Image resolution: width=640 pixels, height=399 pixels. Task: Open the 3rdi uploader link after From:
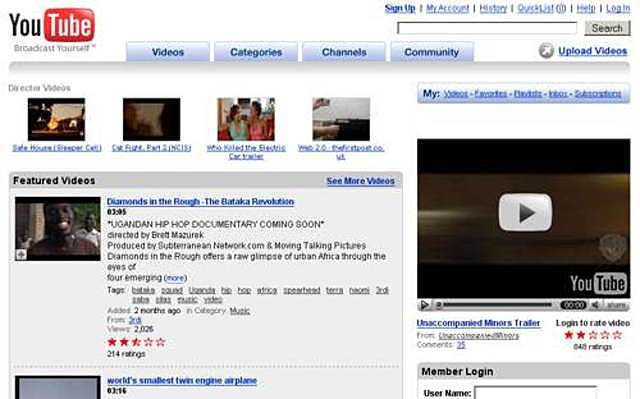point(135,320)
